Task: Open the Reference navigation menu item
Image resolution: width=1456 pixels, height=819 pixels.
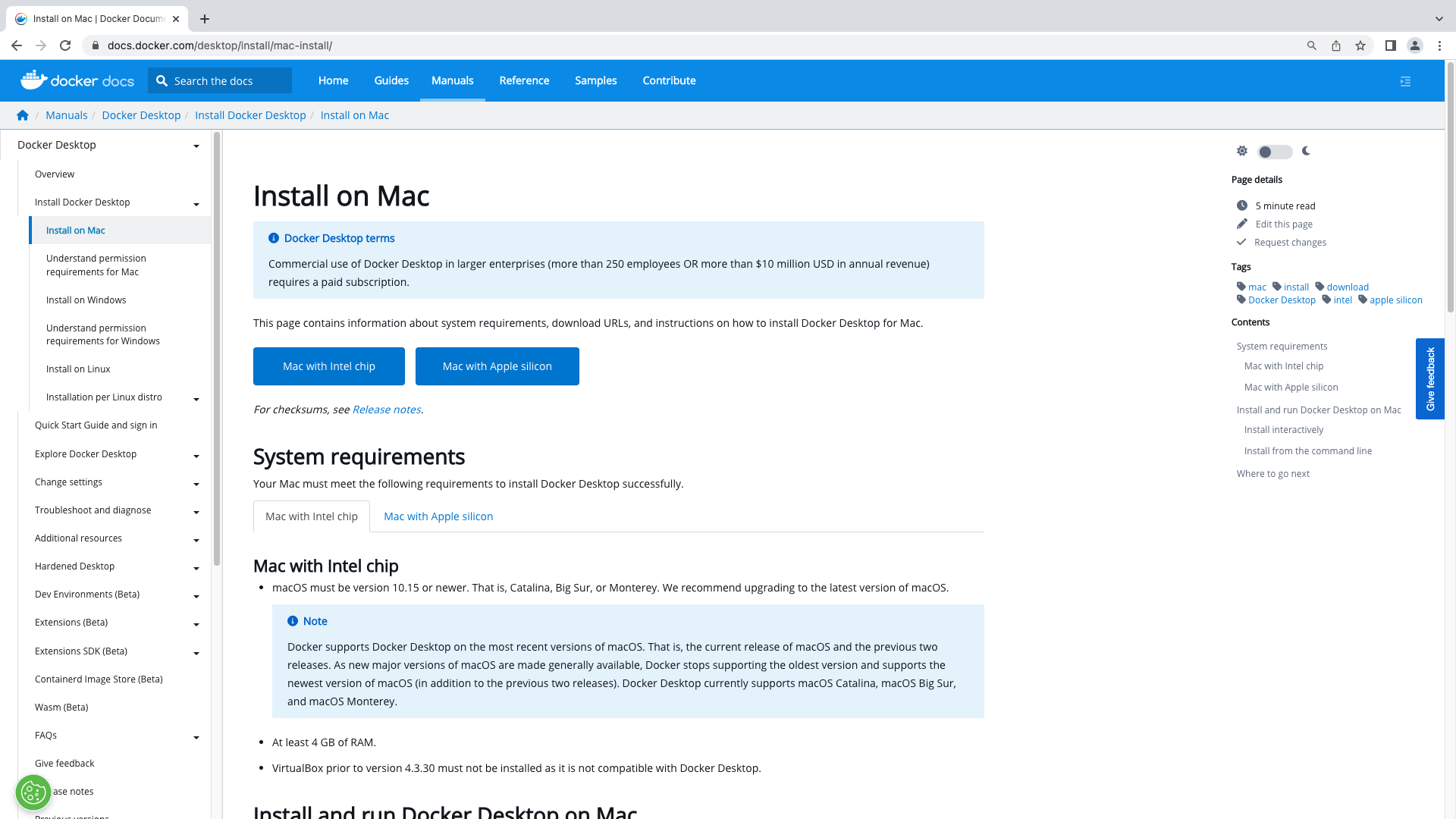Action: coord(524,80)
